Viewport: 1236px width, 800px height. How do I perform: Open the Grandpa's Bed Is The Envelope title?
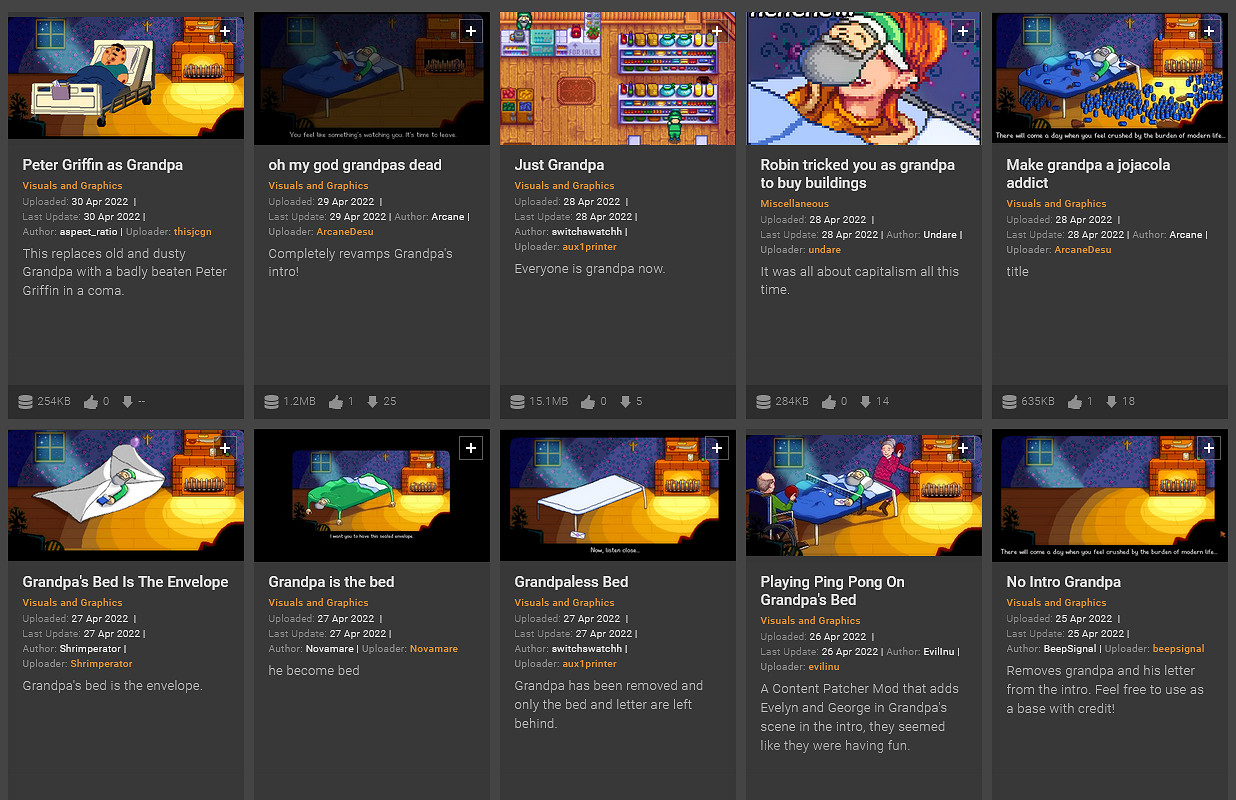(x=125, y=582)
